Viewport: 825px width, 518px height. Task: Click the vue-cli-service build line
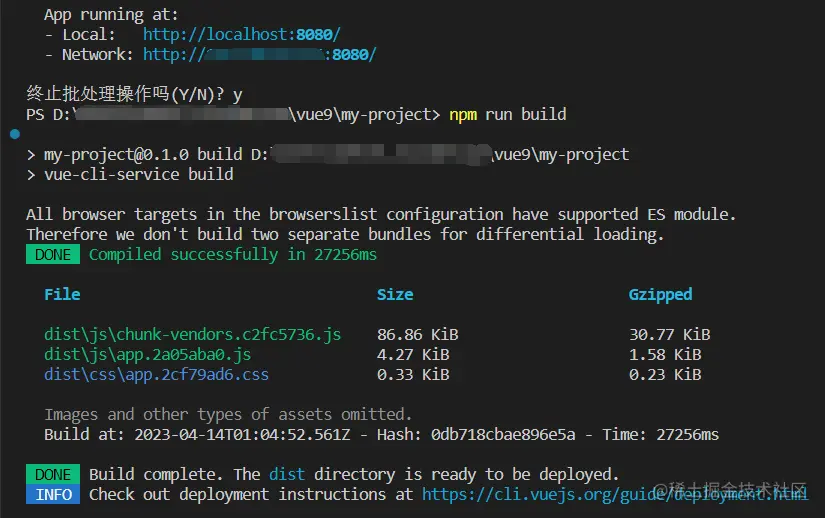coord(129,175)
